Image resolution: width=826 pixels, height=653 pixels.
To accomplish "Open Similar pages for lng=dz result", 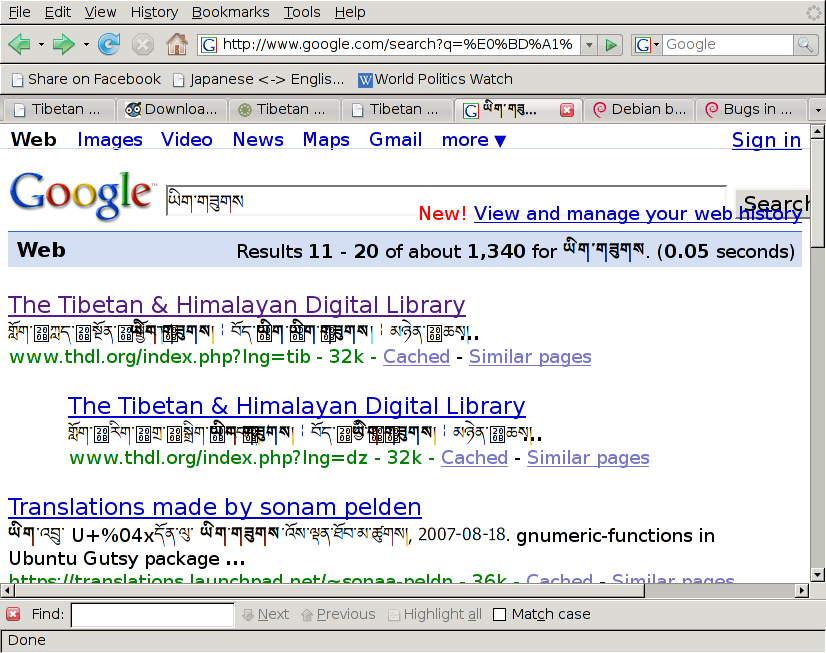I will pos(588,458).
